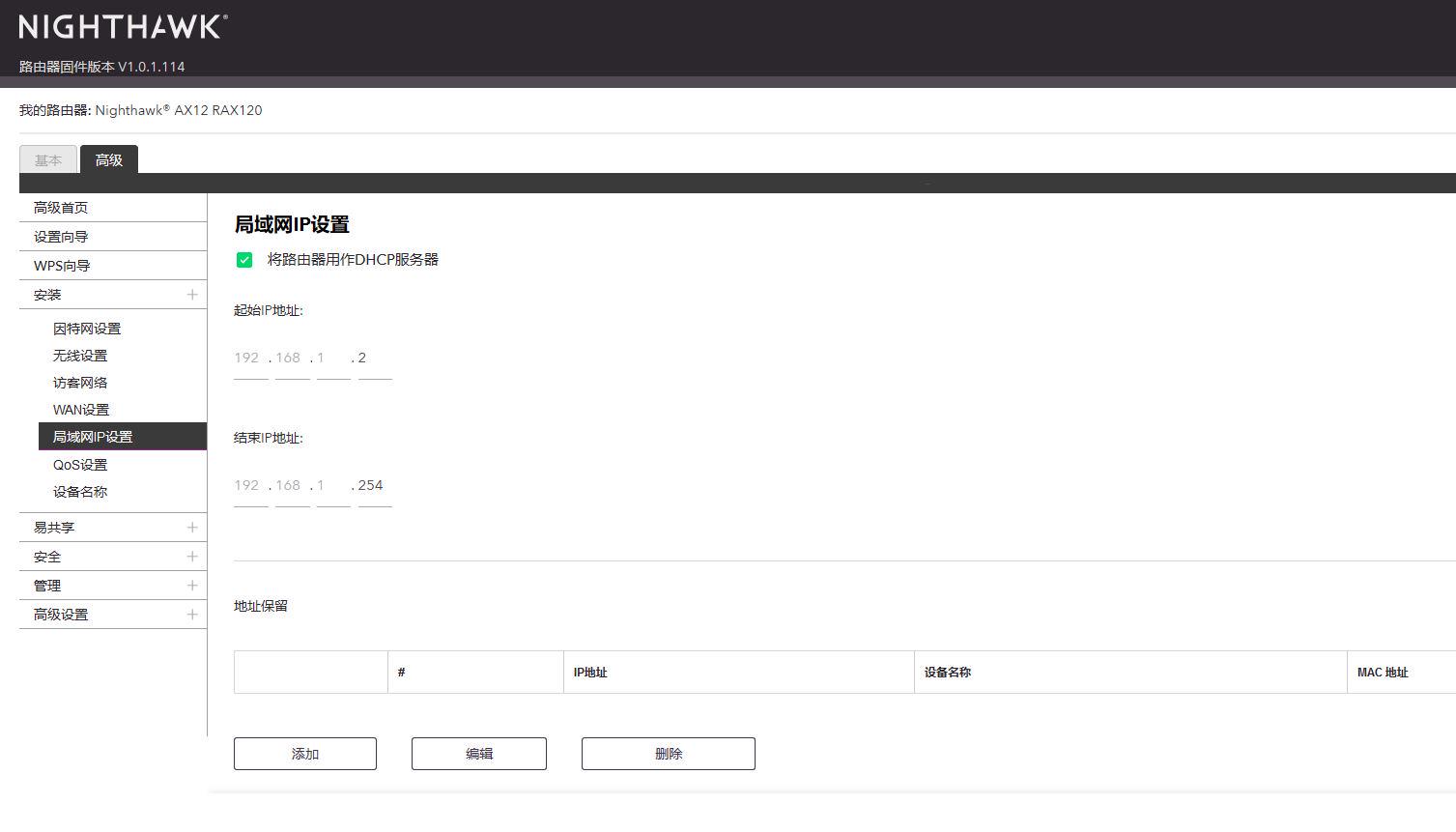Click the 添加 button
Image resolution: width=1456 pixels, height=832 pixels.
[304, 753]
